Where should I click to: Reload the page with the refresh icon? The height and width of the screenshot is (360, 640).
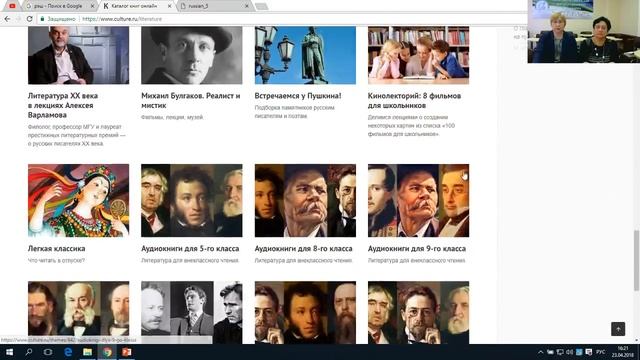click(29, 19)
